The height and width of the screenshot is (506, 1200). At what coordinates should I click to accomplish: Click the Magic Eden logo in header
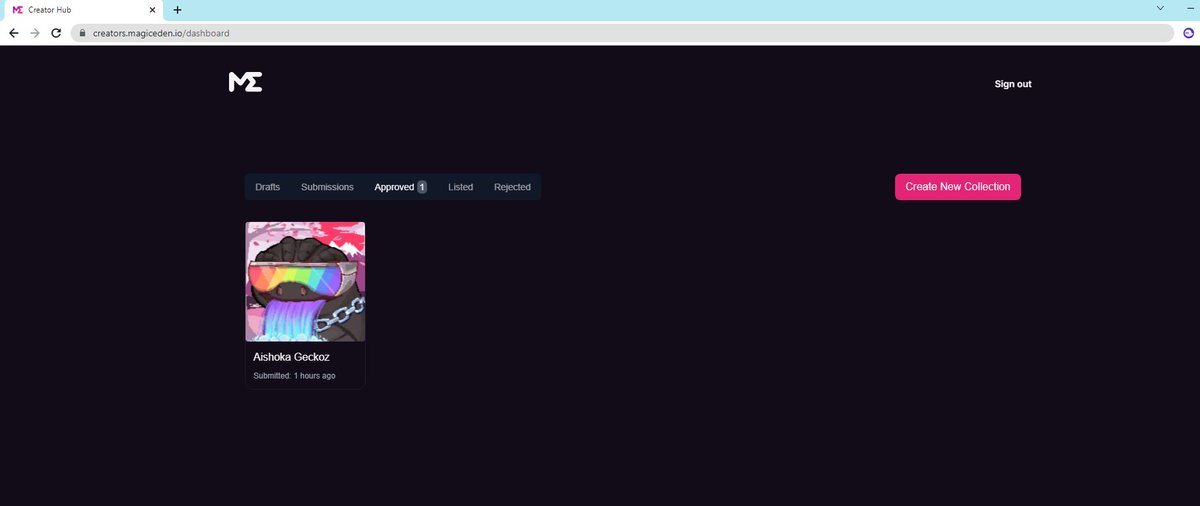pos(245,83)
